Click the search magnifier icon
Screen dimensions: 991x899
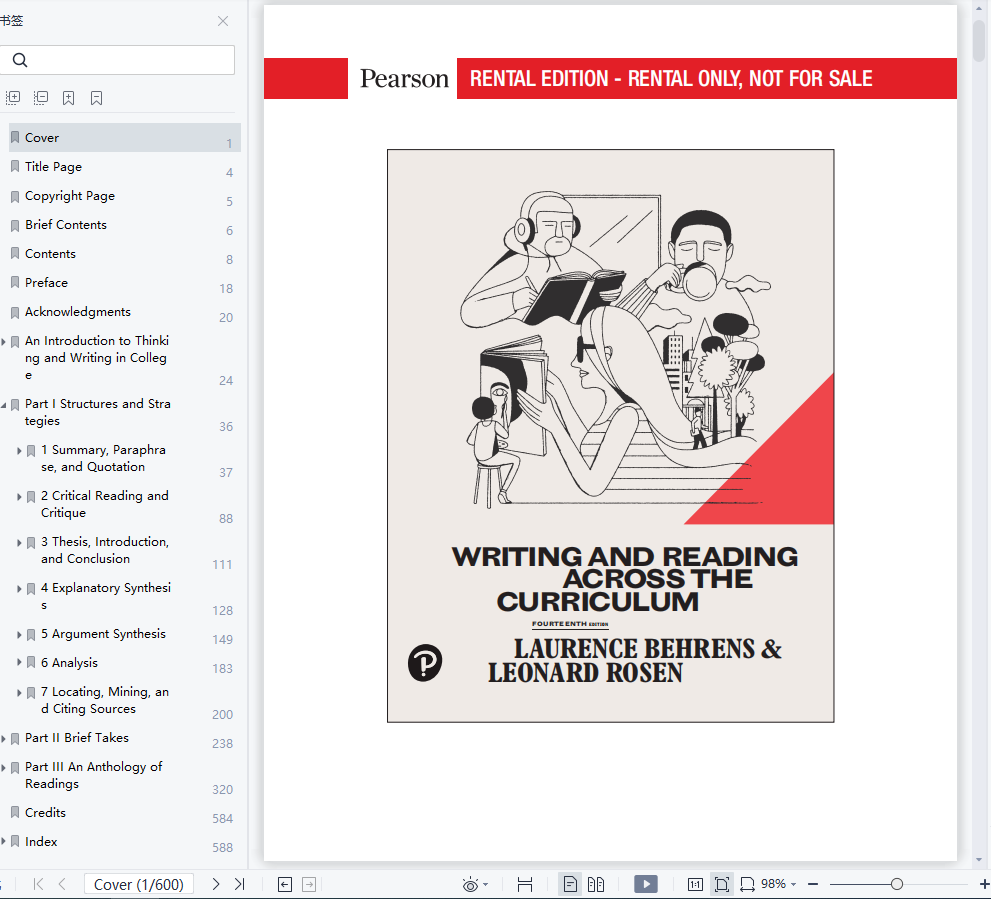click(20, 60)
